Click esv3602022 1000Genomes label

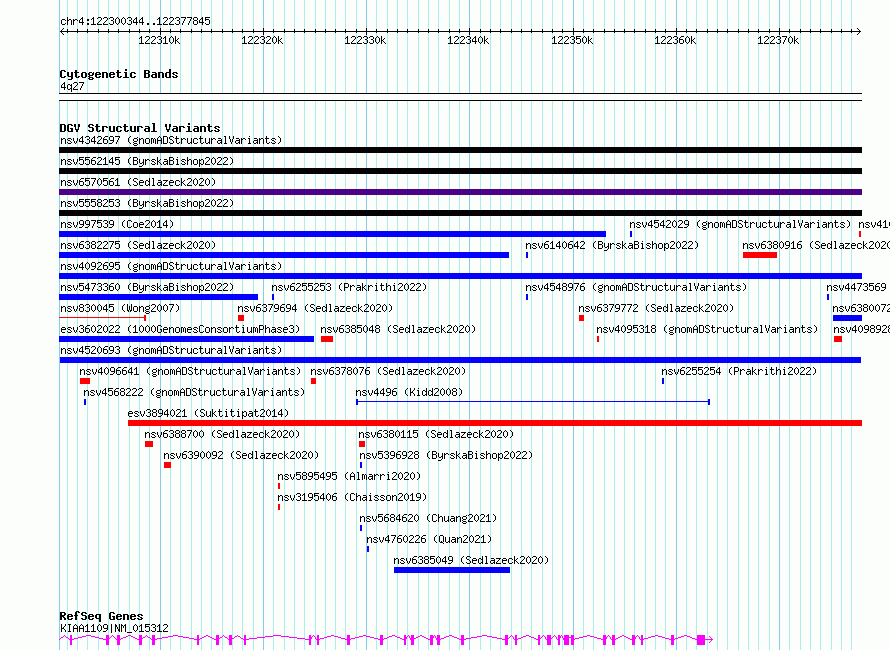[x=180, y=329]
